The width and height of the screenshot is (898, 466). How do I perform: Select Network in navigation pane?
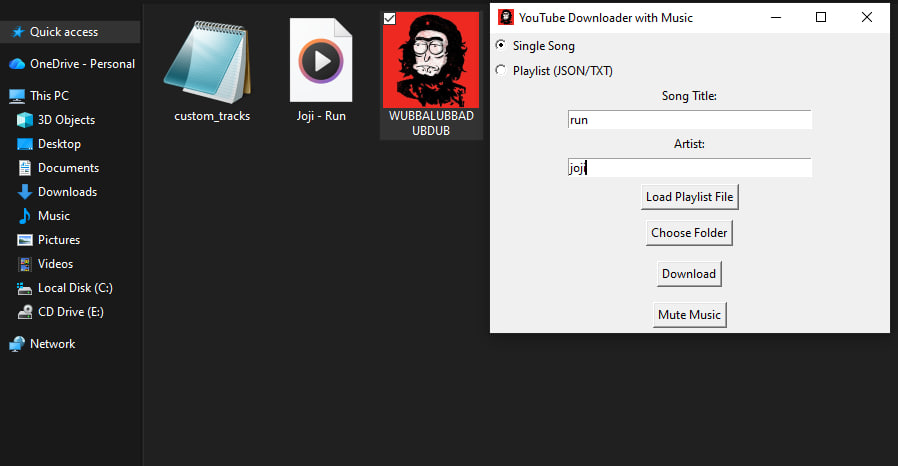[x=52, y=344]
